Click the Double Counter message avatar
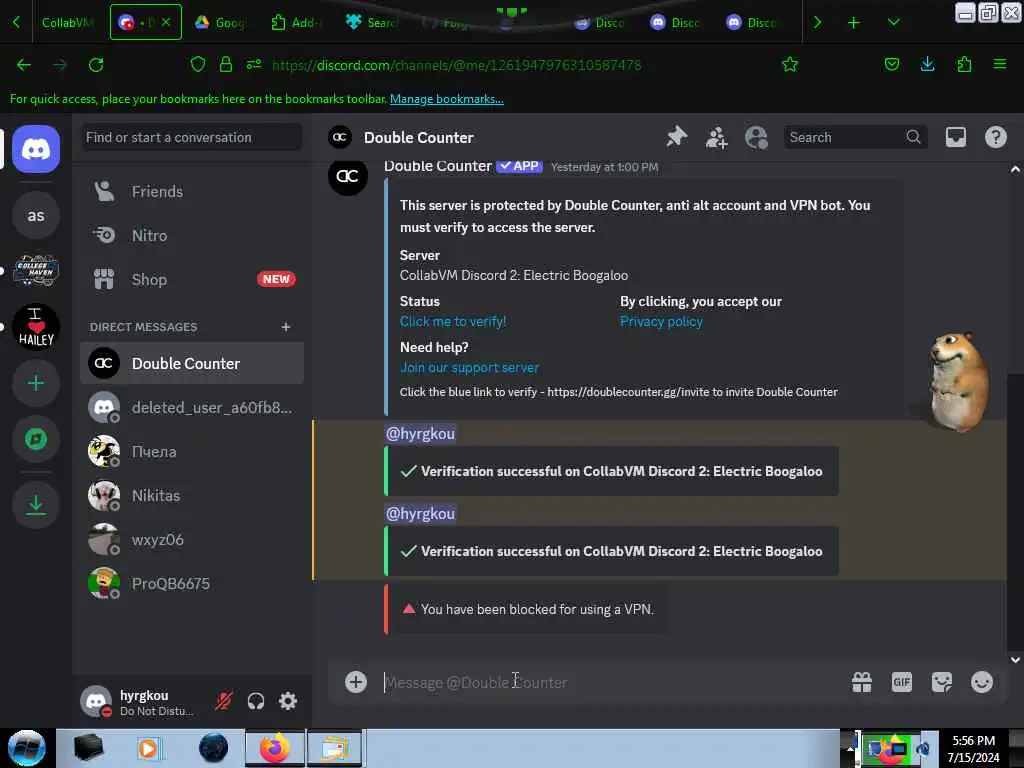 click(347, 176)
